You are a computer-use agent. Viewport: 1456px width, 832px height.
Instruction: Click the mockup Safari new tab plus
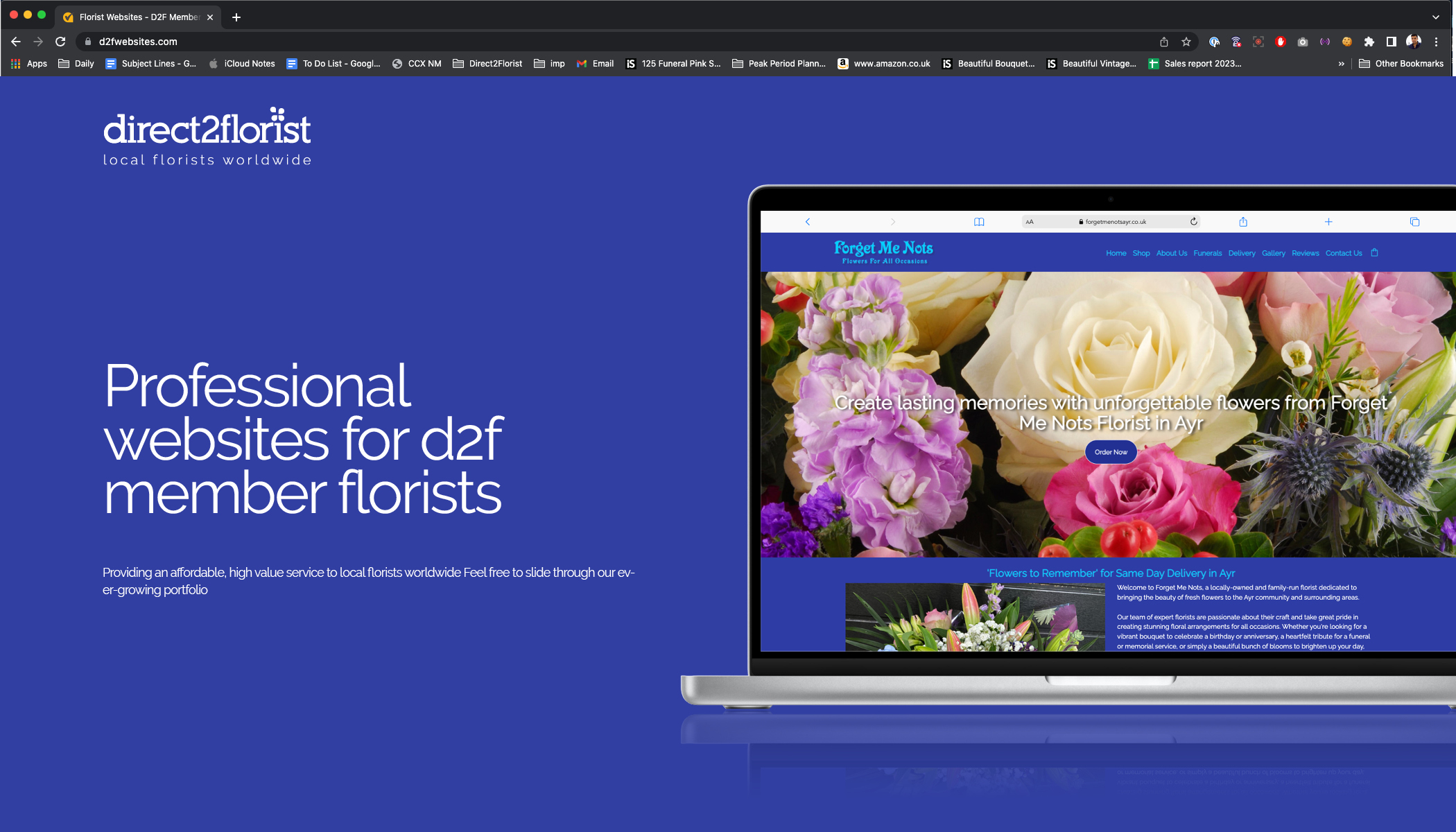(x=1328, y=222)
